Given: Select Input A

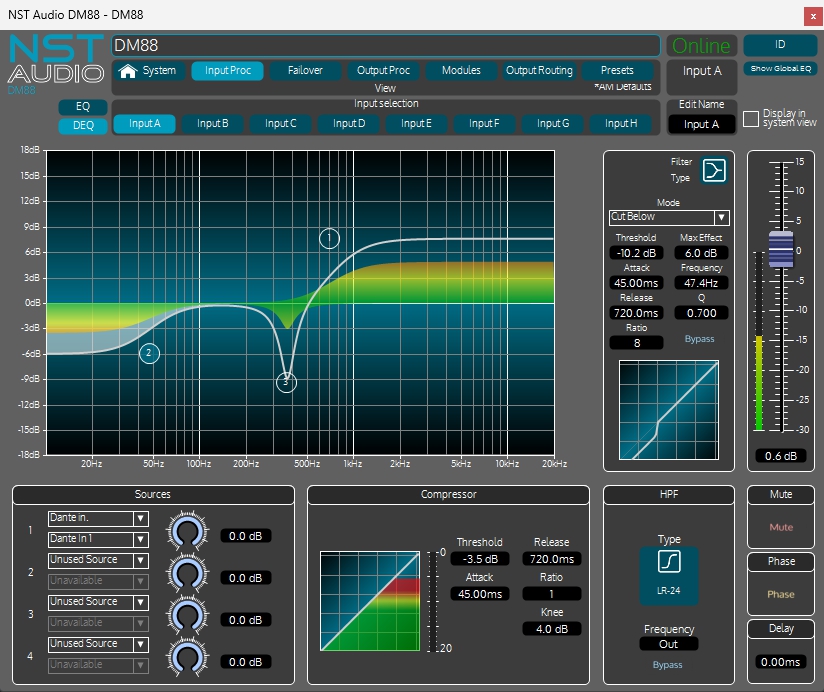Looking at the screenshot, I should click(x=145, y=123).
